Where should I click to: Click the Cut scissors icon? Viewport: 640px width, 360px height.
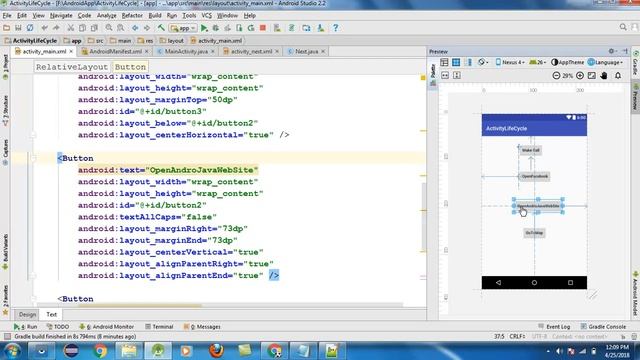pos(70,28)
